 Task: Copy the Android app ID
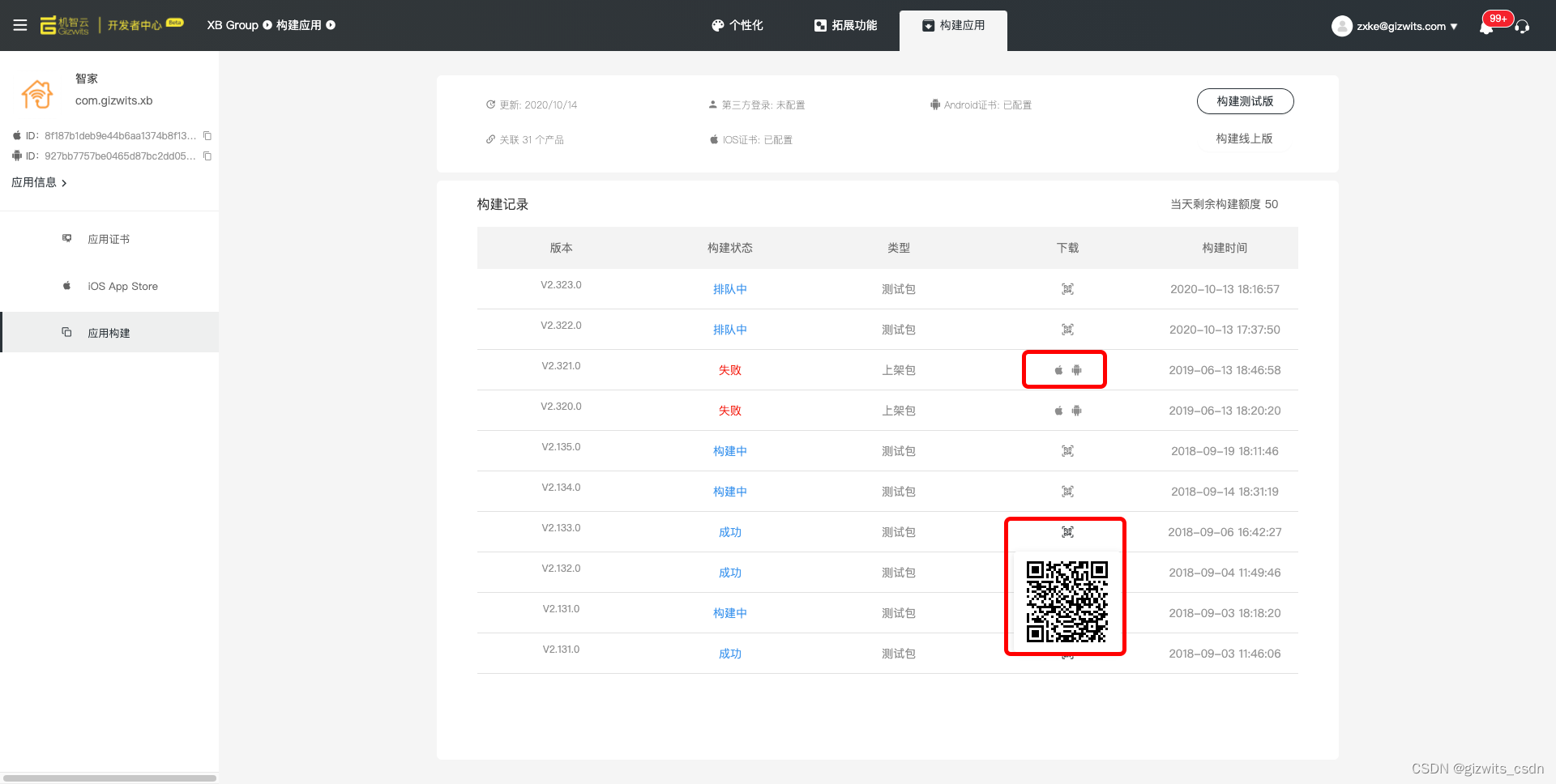point(207,156)
